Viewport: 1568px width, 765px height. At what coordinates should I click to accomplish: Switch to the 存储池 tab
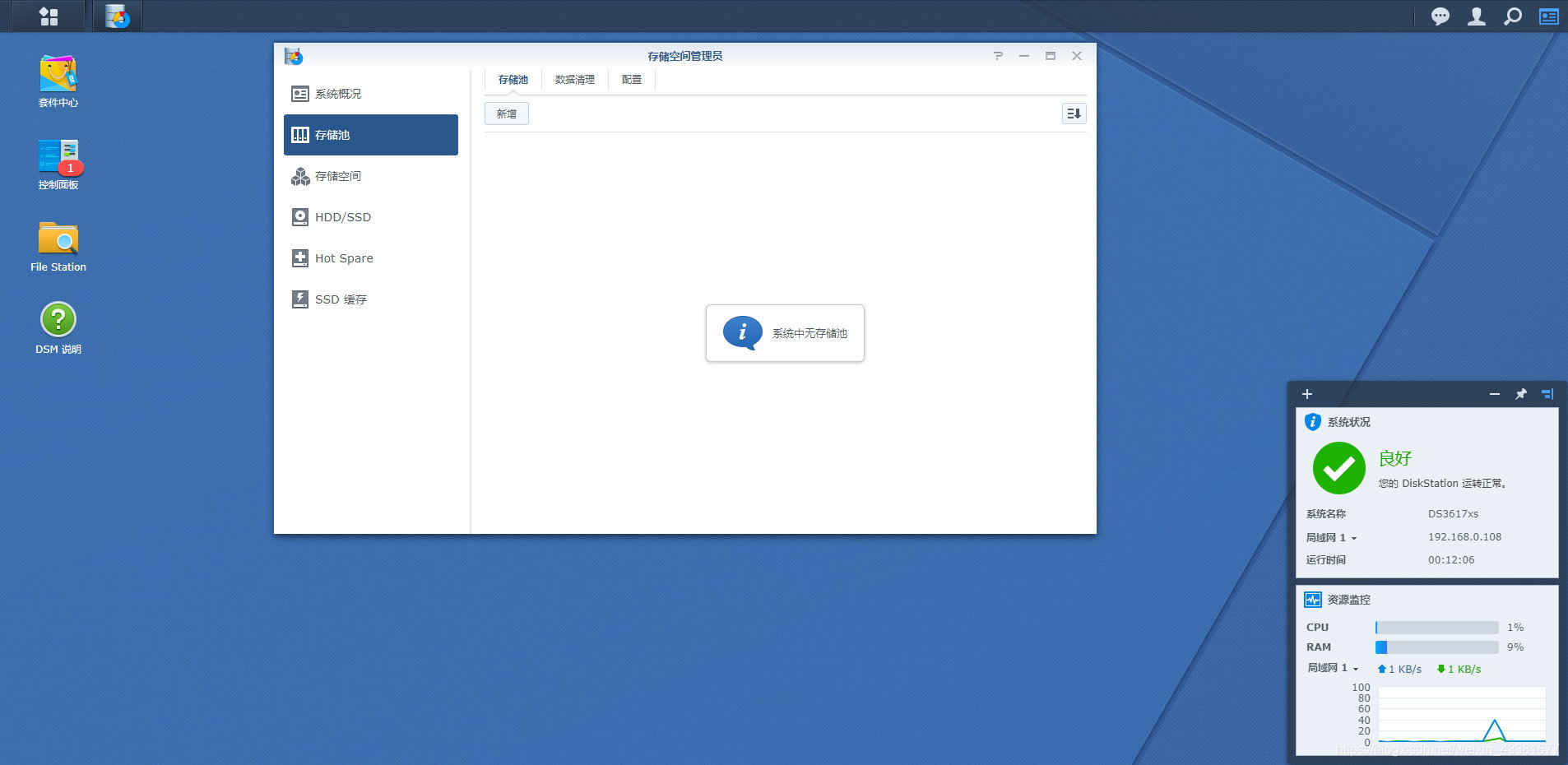click(x=513, y=80)
